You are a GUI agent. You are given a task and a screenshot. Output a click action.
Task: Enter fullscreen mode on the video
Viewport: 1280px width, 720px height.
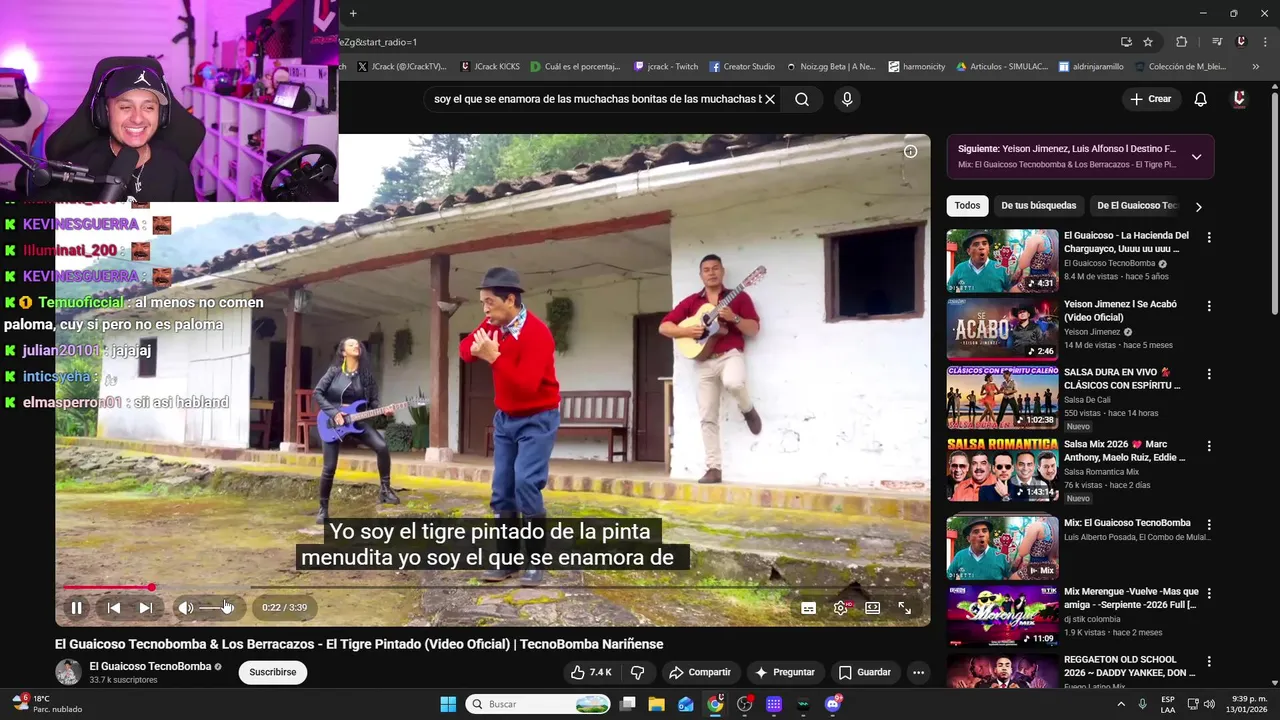tap(905, 608)
